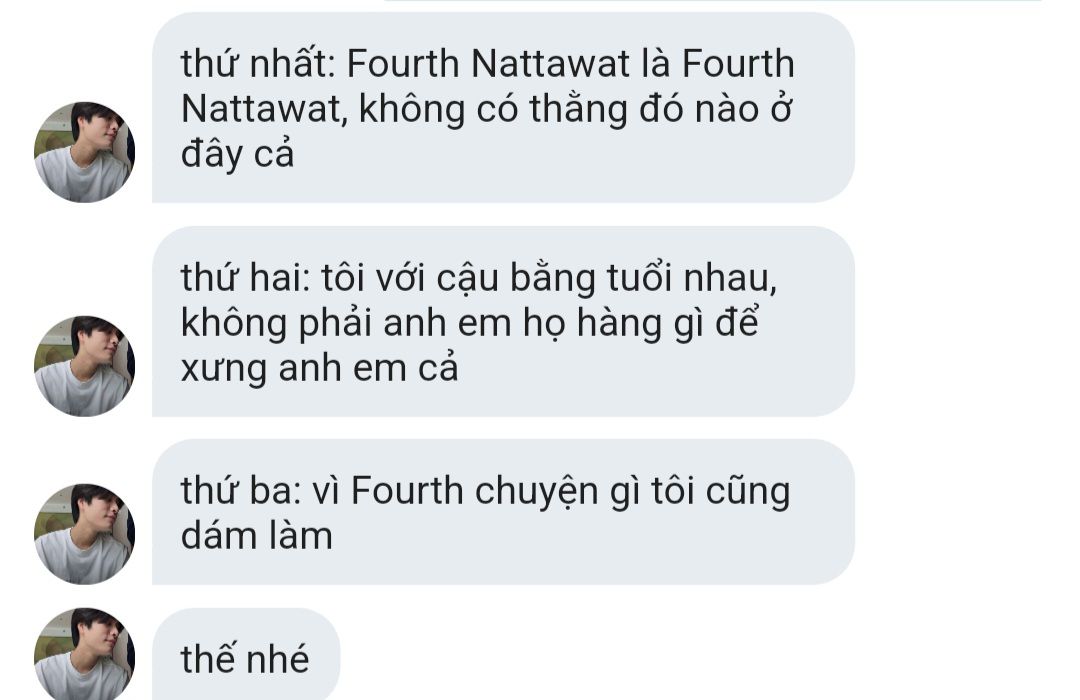This screenshot has height=700, width=1080.
Task: Tap profile picture next to "thứ ba" message
Action: coord(84,534)
